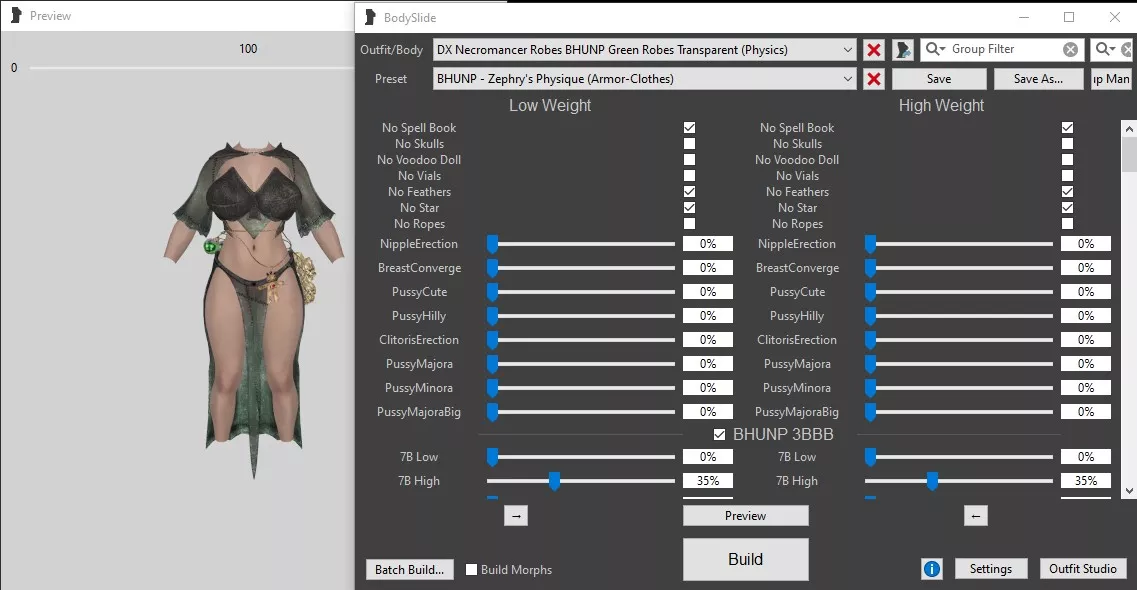Uncheck High Weight No Feathers
This screenshot has width=1137, height=590.
(1067, 191)
